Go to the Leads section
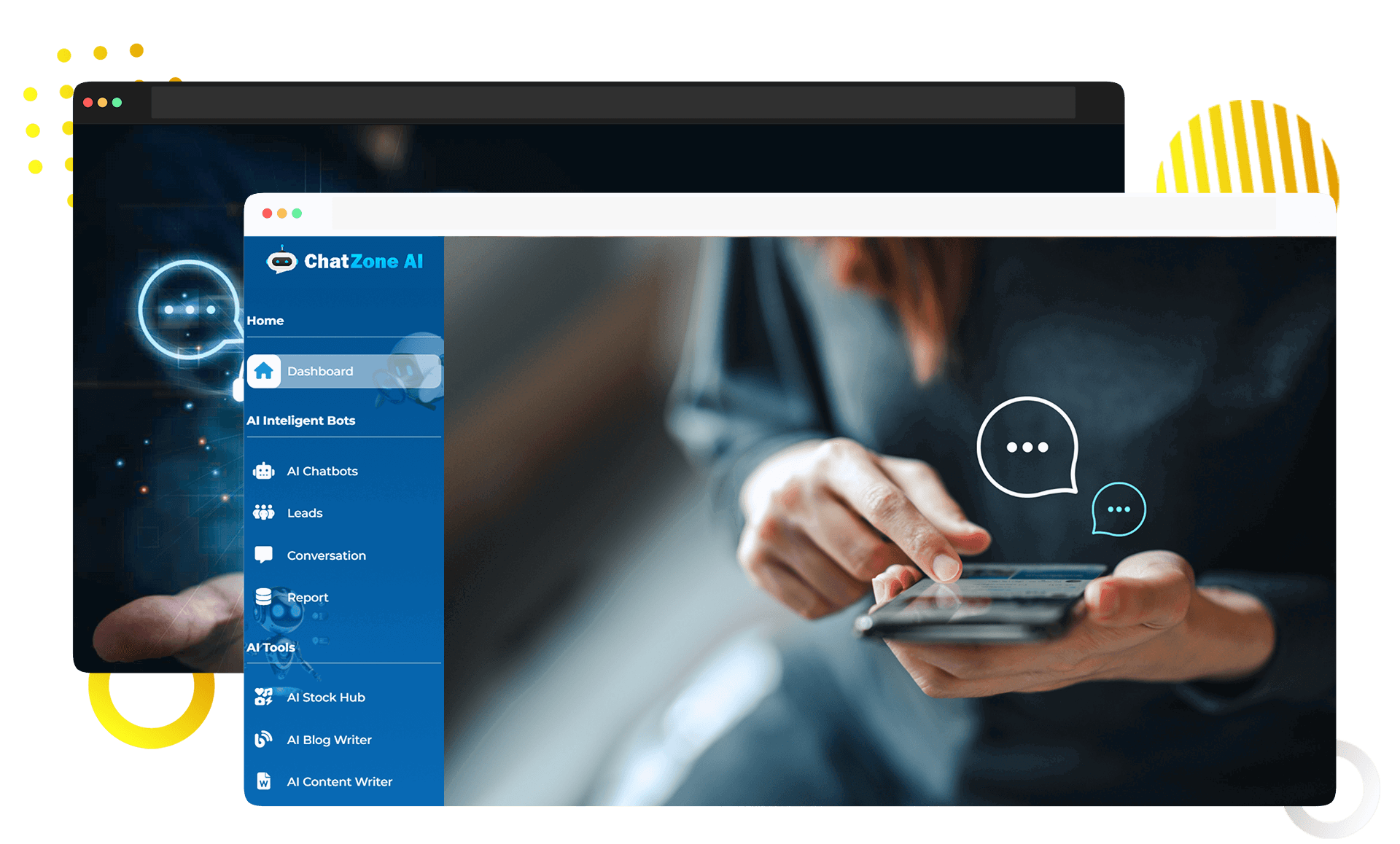This screenshot has height=844, width=1400. [x=305, y=513]
